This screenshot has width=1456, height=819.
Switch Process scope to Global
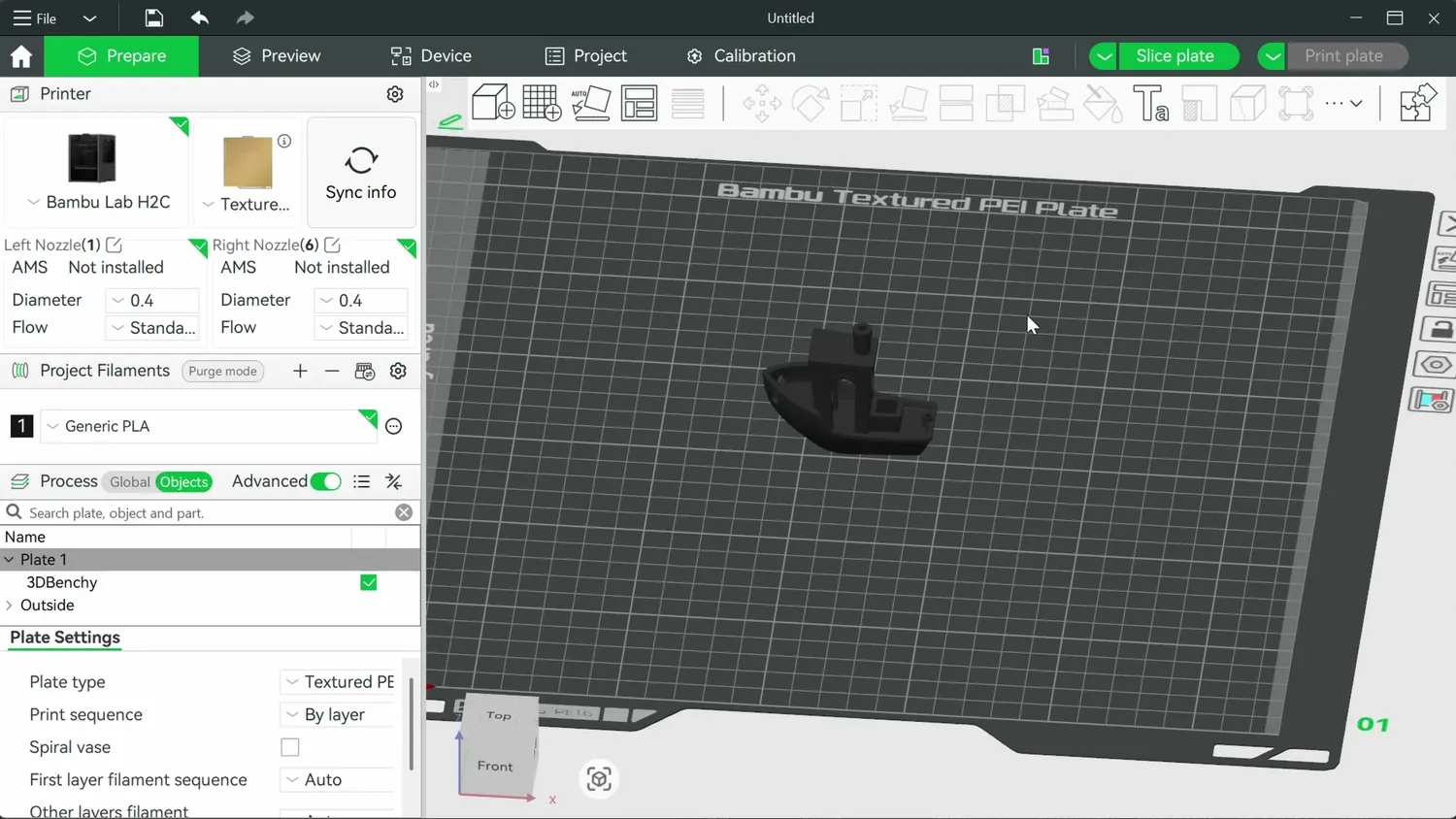(x=129, y=481)
